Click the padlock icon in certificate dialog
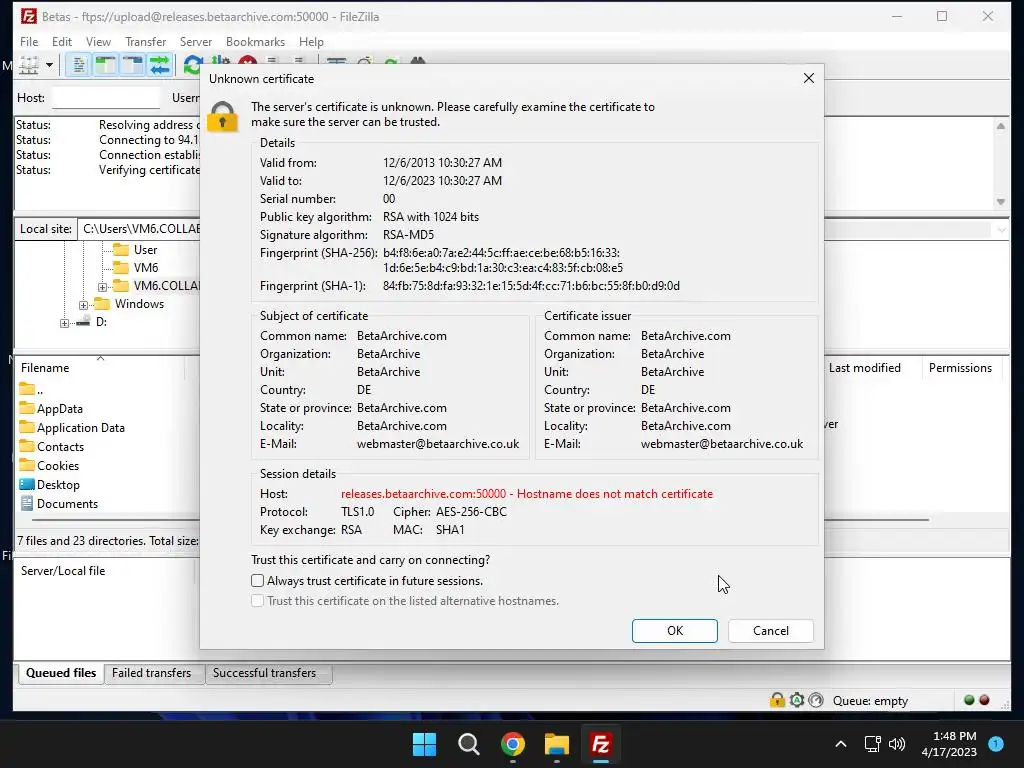1024x768 pixels. coord(223,117)
